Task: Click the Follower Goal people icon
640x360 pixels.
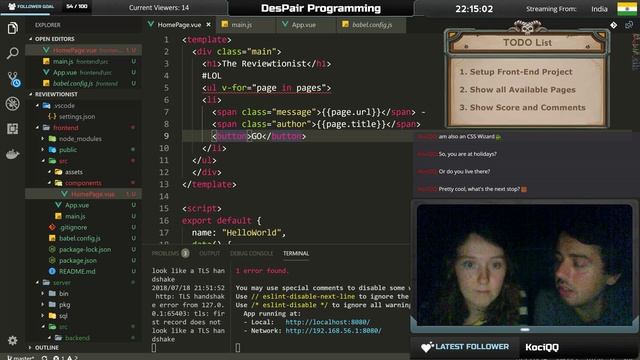Action: coord(12,6)
